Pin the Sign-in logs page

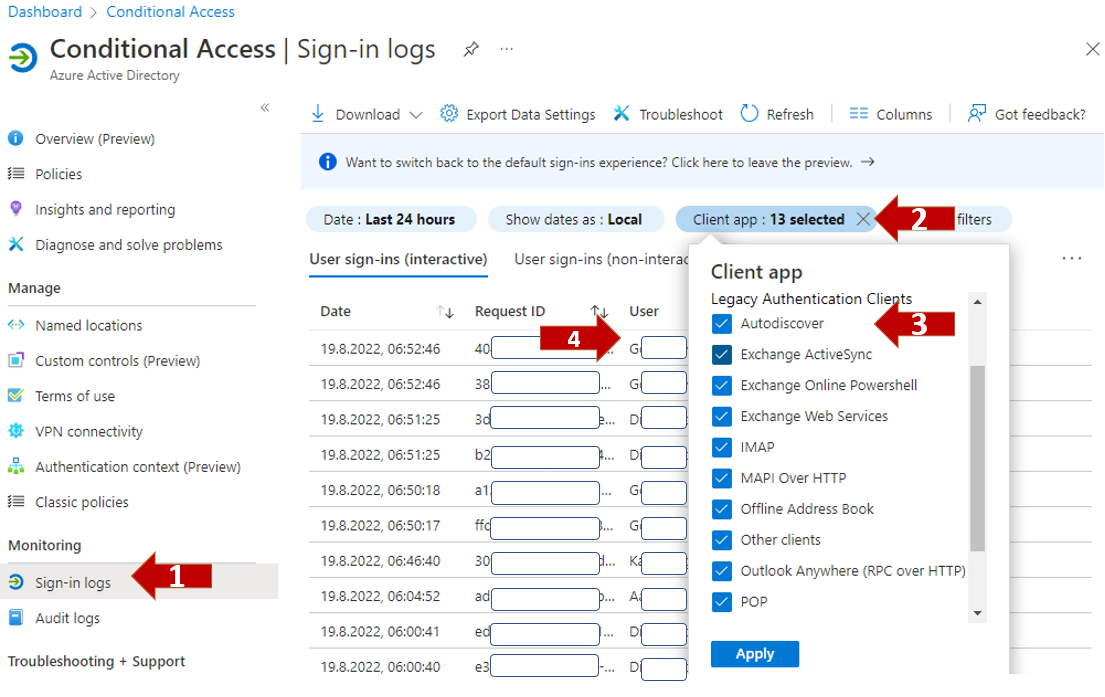471,49
